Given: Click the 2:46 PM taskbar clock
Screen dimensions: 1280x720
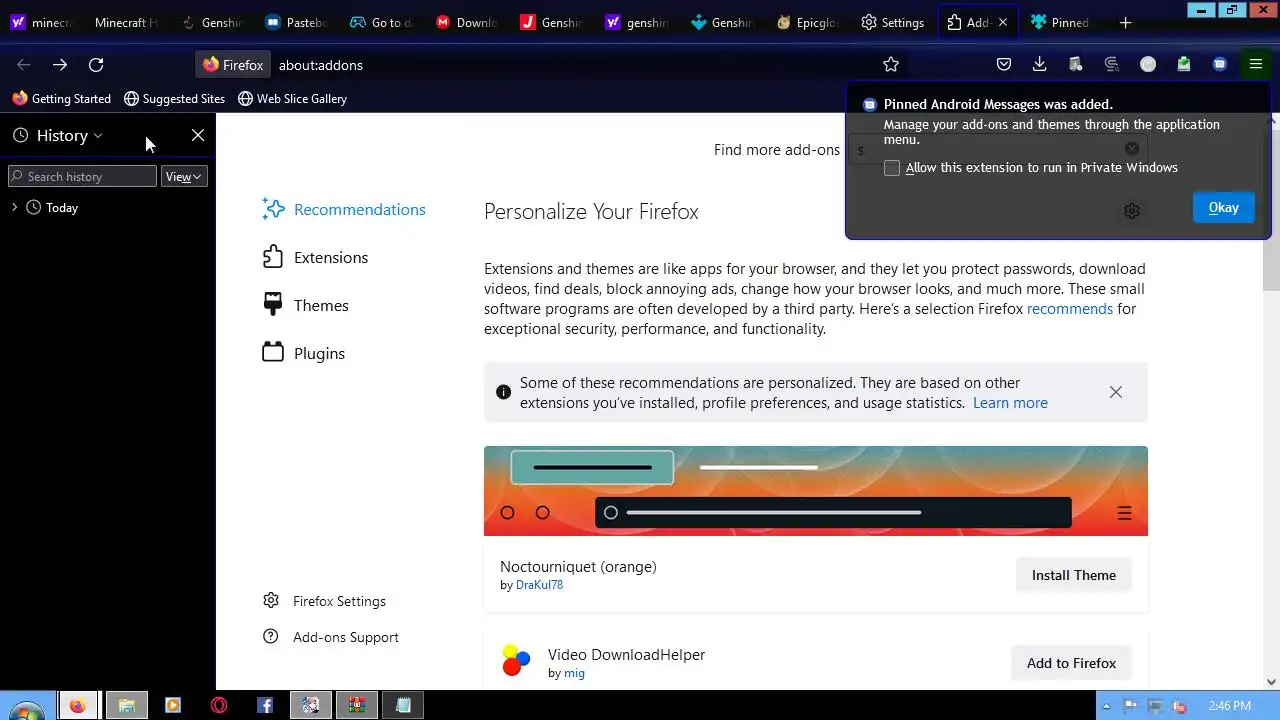Looking at the screenshot, I should [x=1229, y=705].
